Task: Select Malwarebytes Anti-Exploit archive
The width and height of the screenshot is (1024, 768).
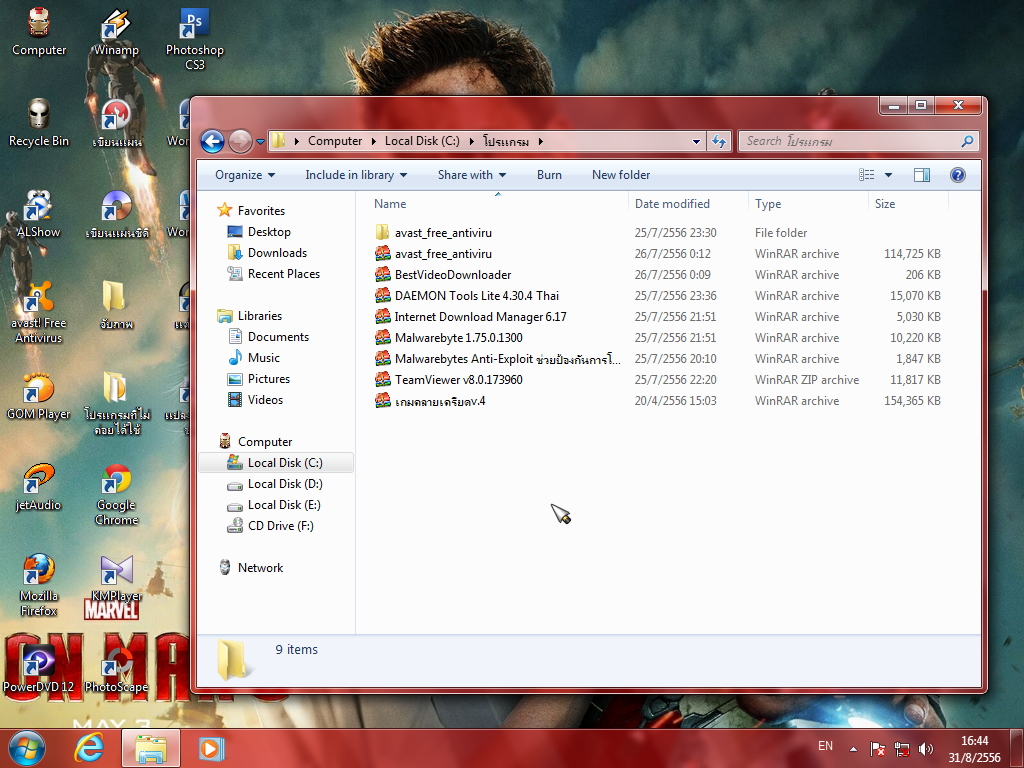Action: [x=507, y=359]
